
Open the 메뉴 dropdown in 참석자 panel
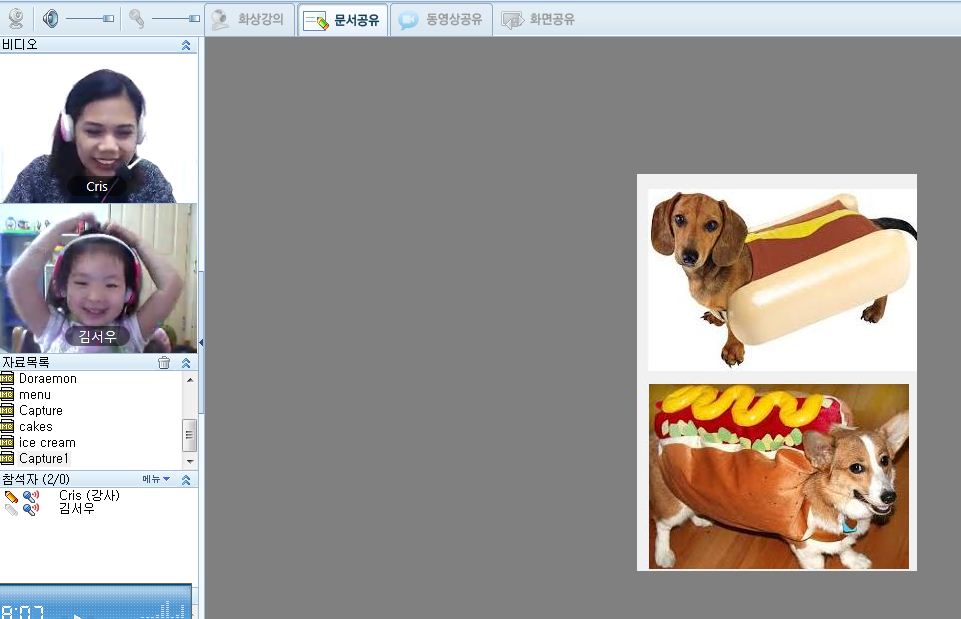[156, 479]
